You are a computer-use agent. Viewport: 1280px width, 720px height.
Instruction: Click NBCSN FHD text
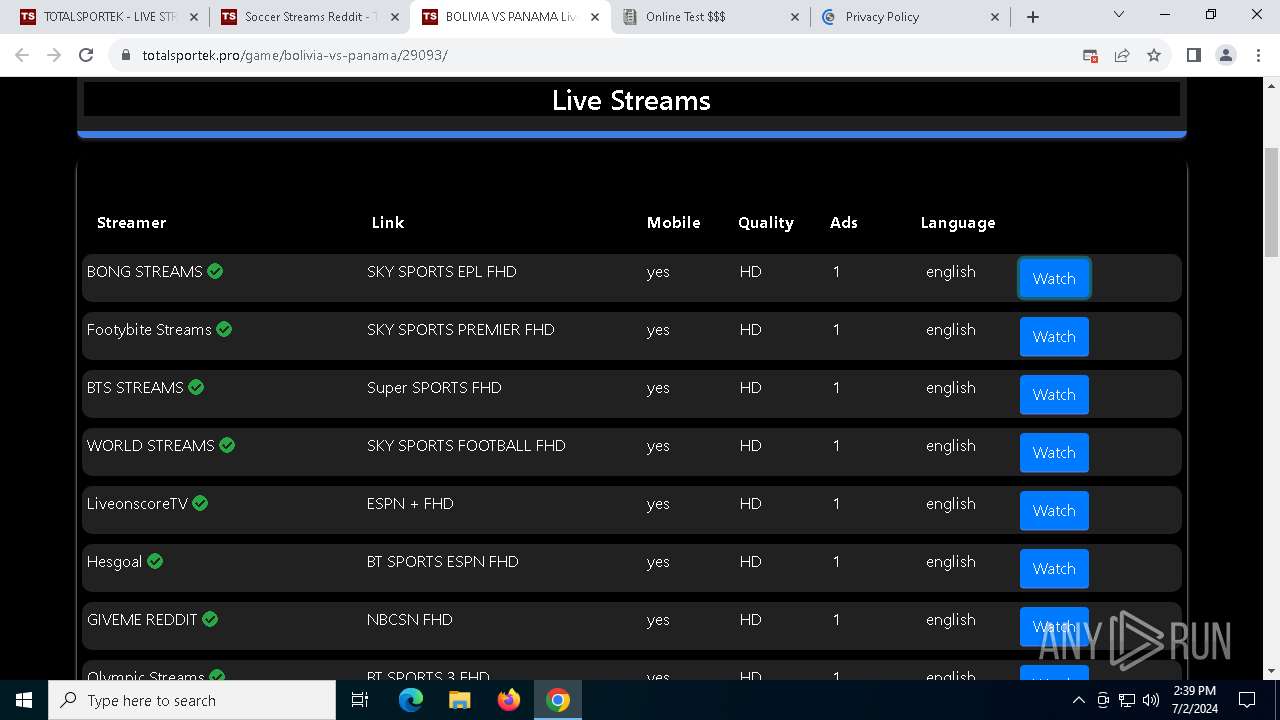point(409,619)
